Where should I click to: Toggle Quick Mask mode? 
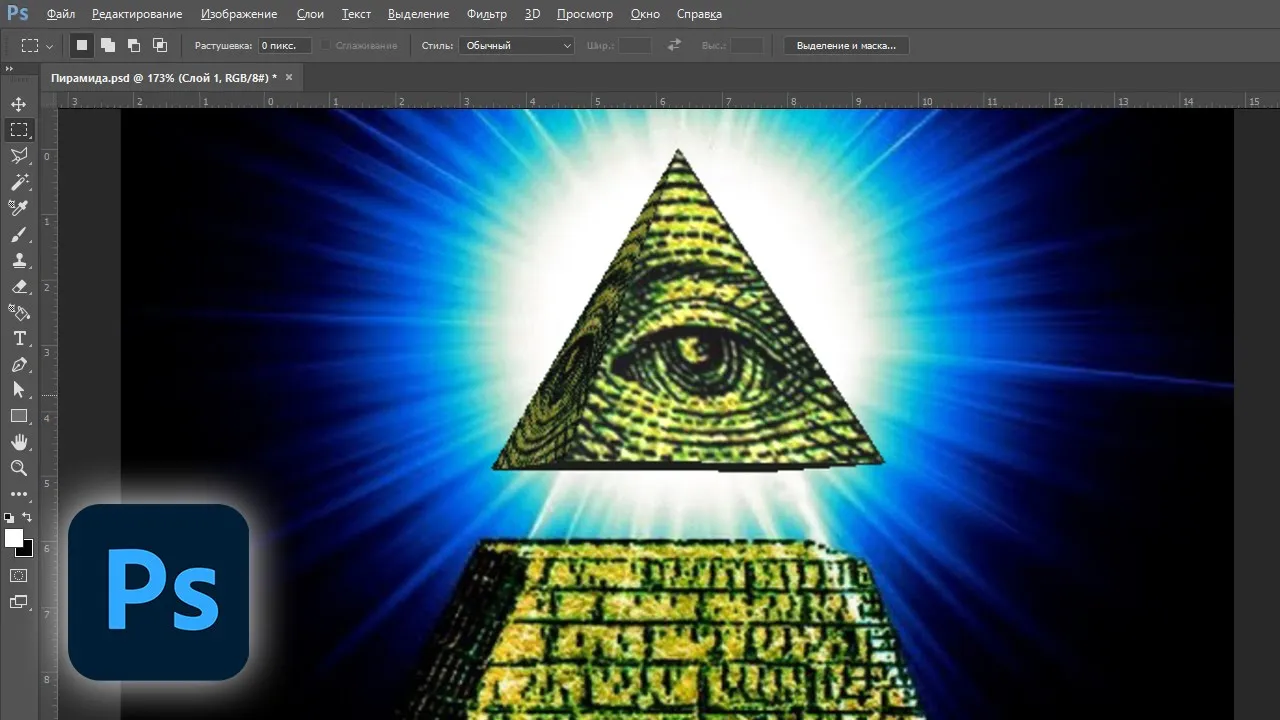pos(19,576)
